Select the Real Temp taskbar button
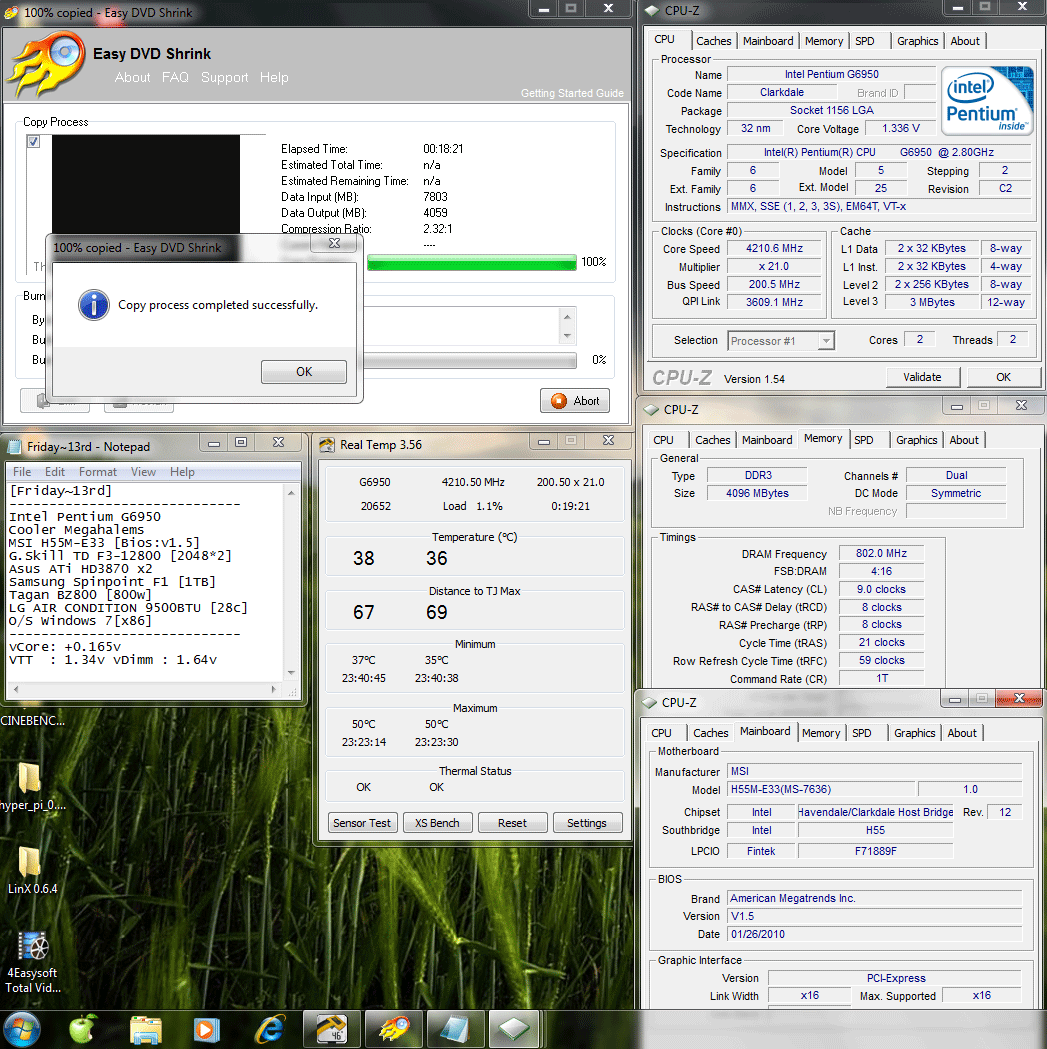The width and height of the screenshot is (1047, 1049). (331, 1029)
